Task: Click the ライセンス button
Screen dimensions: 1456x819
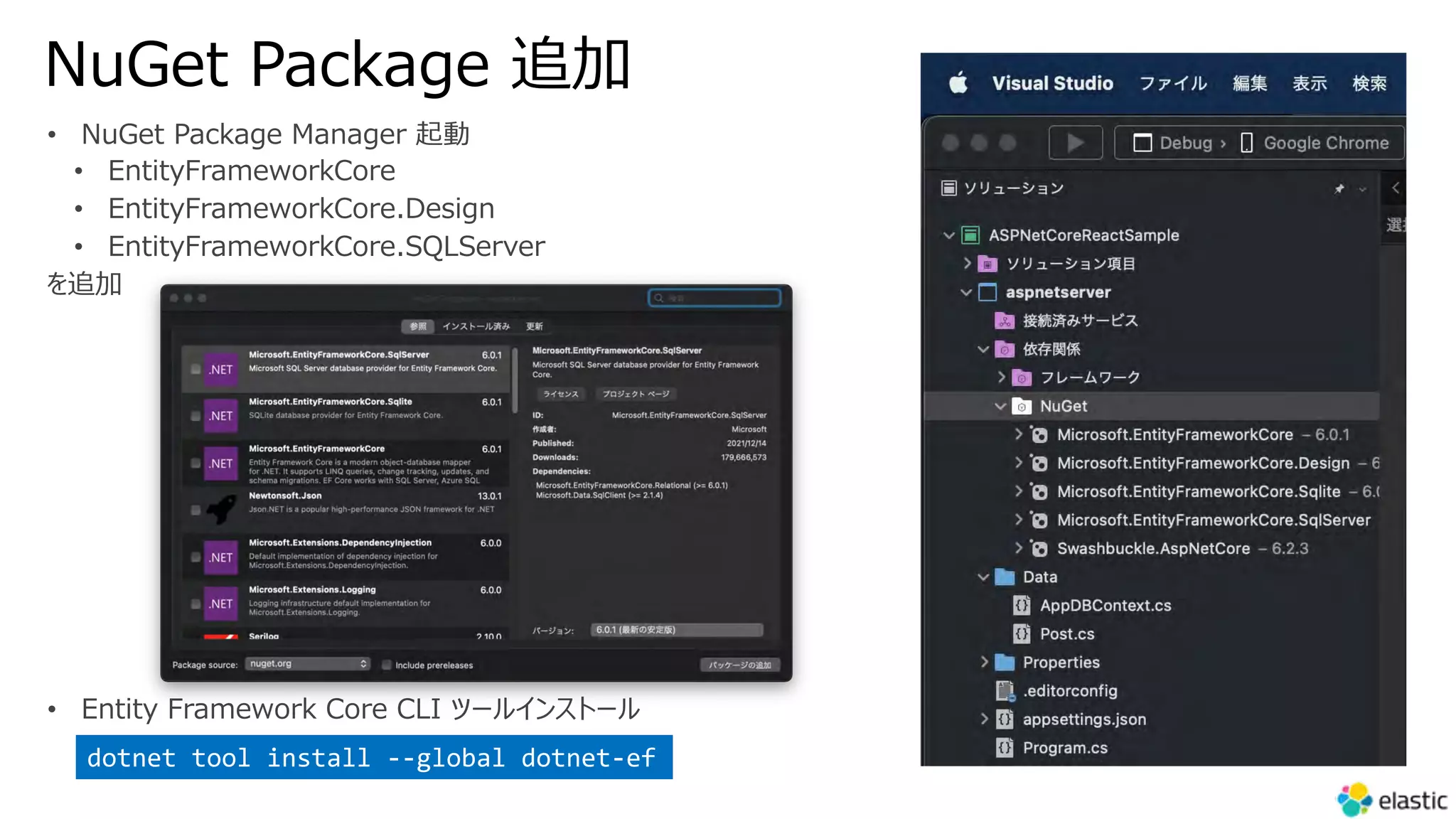Action: click(561, 394)
